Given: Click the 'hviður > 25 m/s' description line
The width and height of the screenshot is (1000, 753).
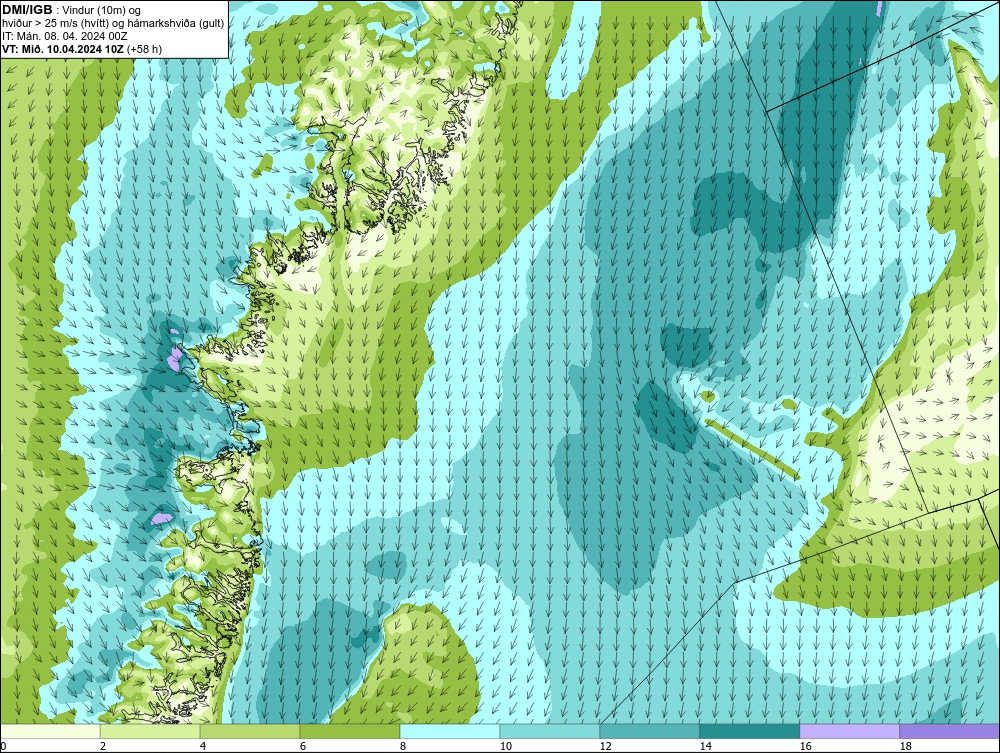Looking at the screenshot, I should pos(113,24).
